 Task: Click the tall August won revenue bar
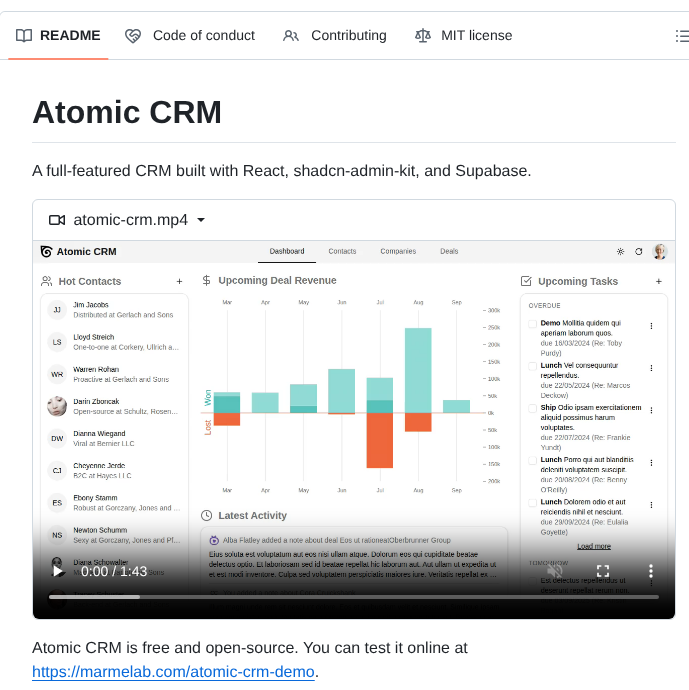[418, 370]
